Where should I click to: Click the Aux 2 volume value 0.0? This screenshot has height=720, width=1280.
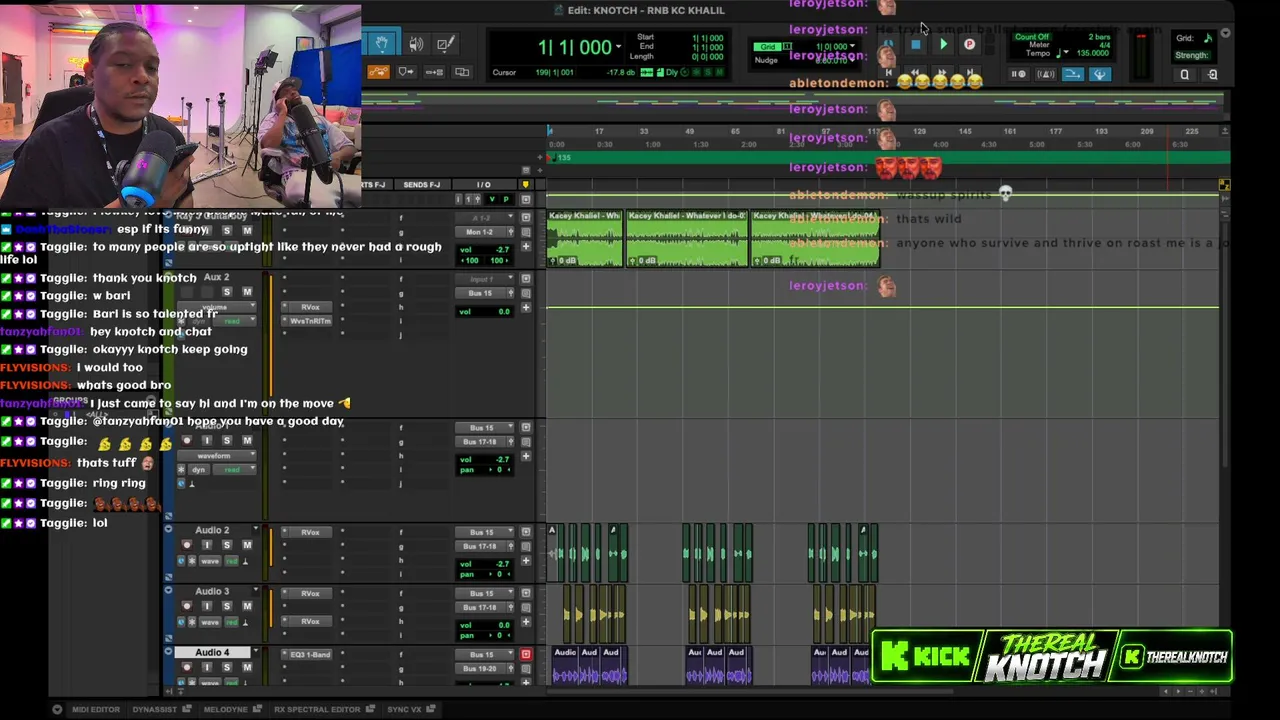point(502,311)
